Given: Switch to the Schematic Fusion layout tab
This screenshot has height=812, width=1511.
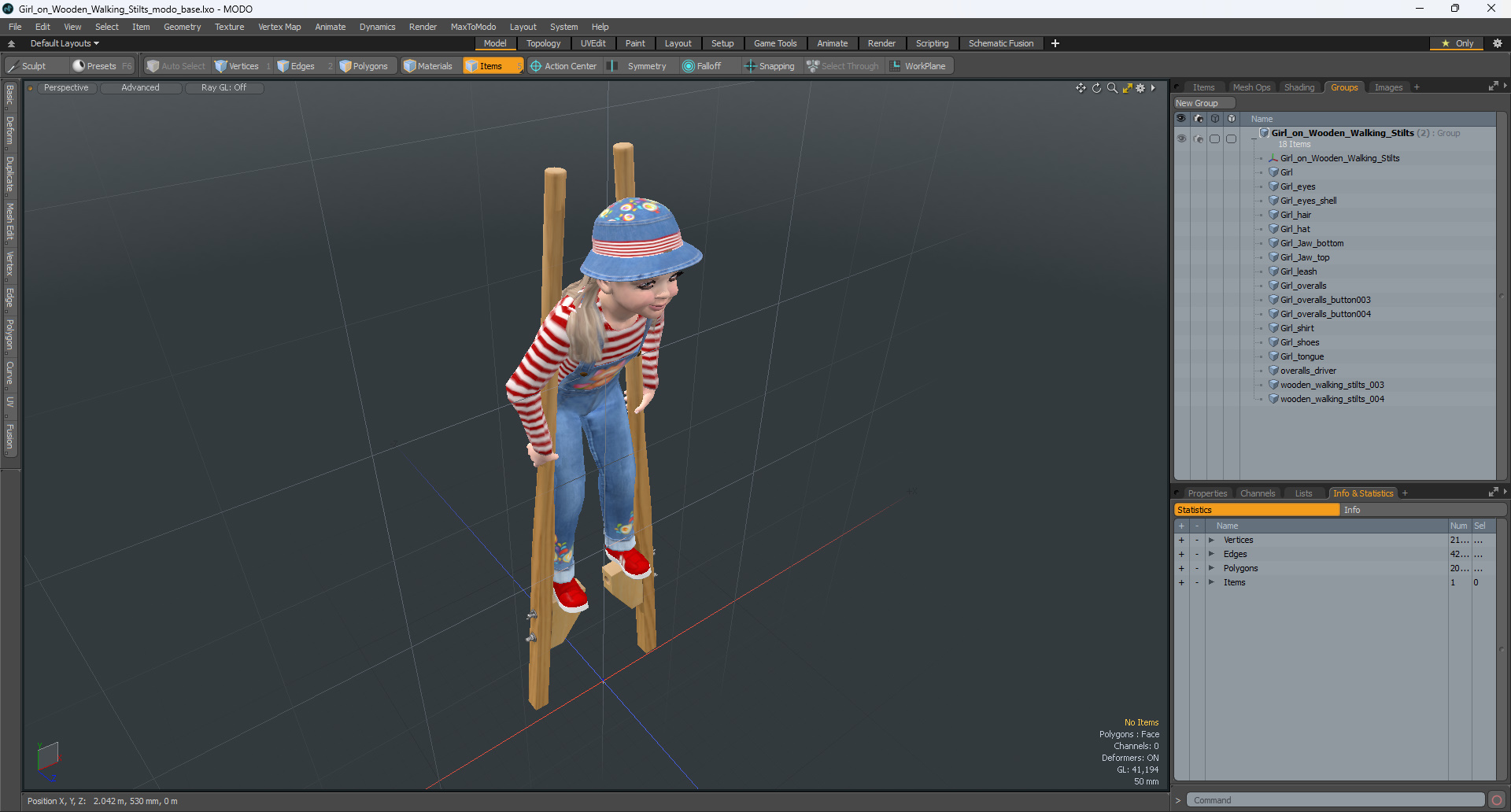Looking at the screenshot, I should point(1001,43).
